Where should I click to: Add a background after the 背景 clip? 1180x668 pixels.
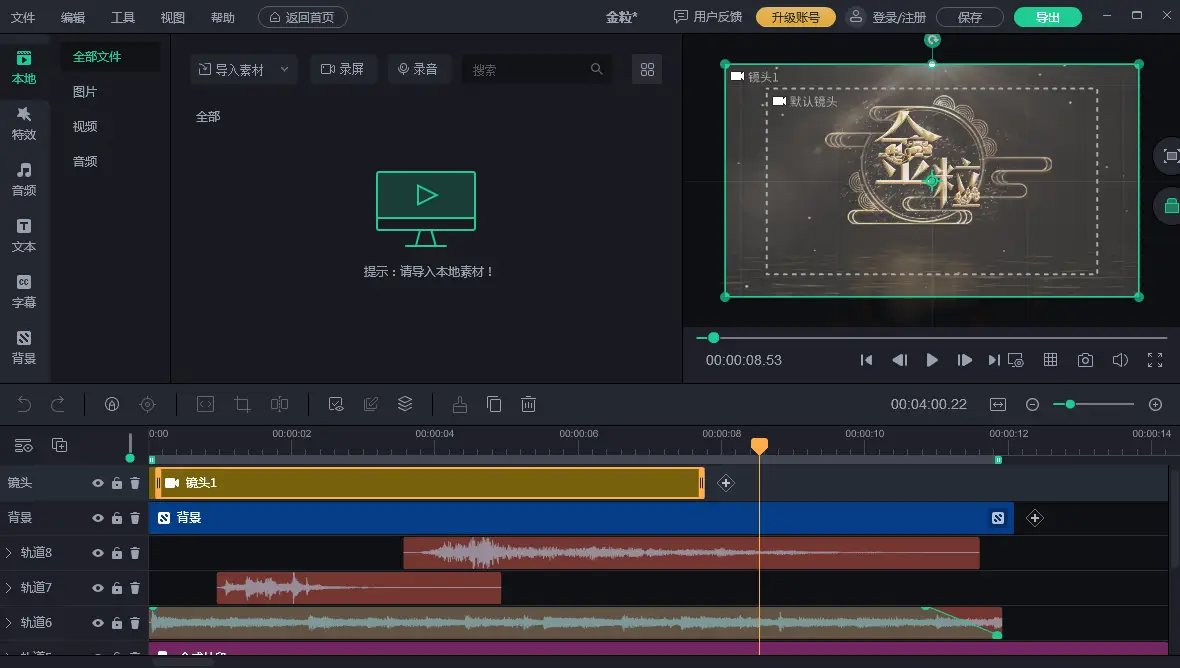[1035, 518]
